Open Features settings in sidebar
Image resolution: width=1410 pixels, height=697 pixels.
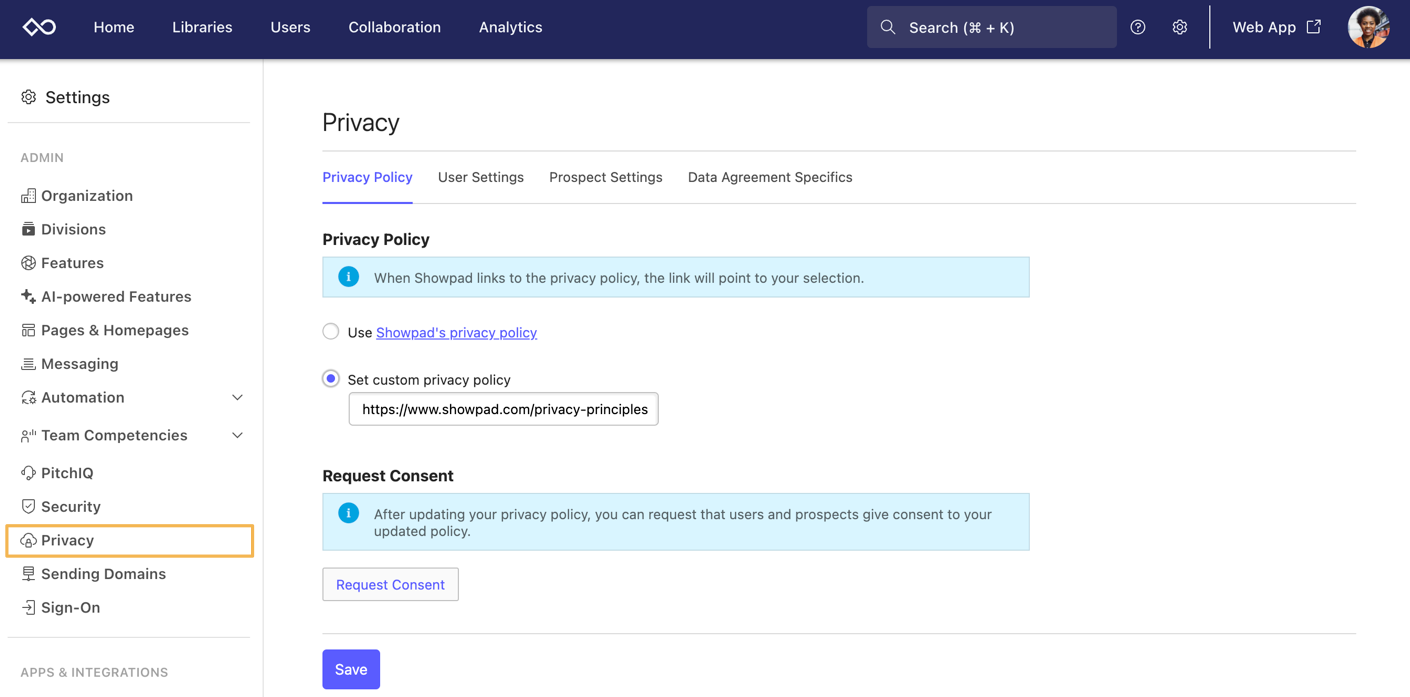coord(72,263)
